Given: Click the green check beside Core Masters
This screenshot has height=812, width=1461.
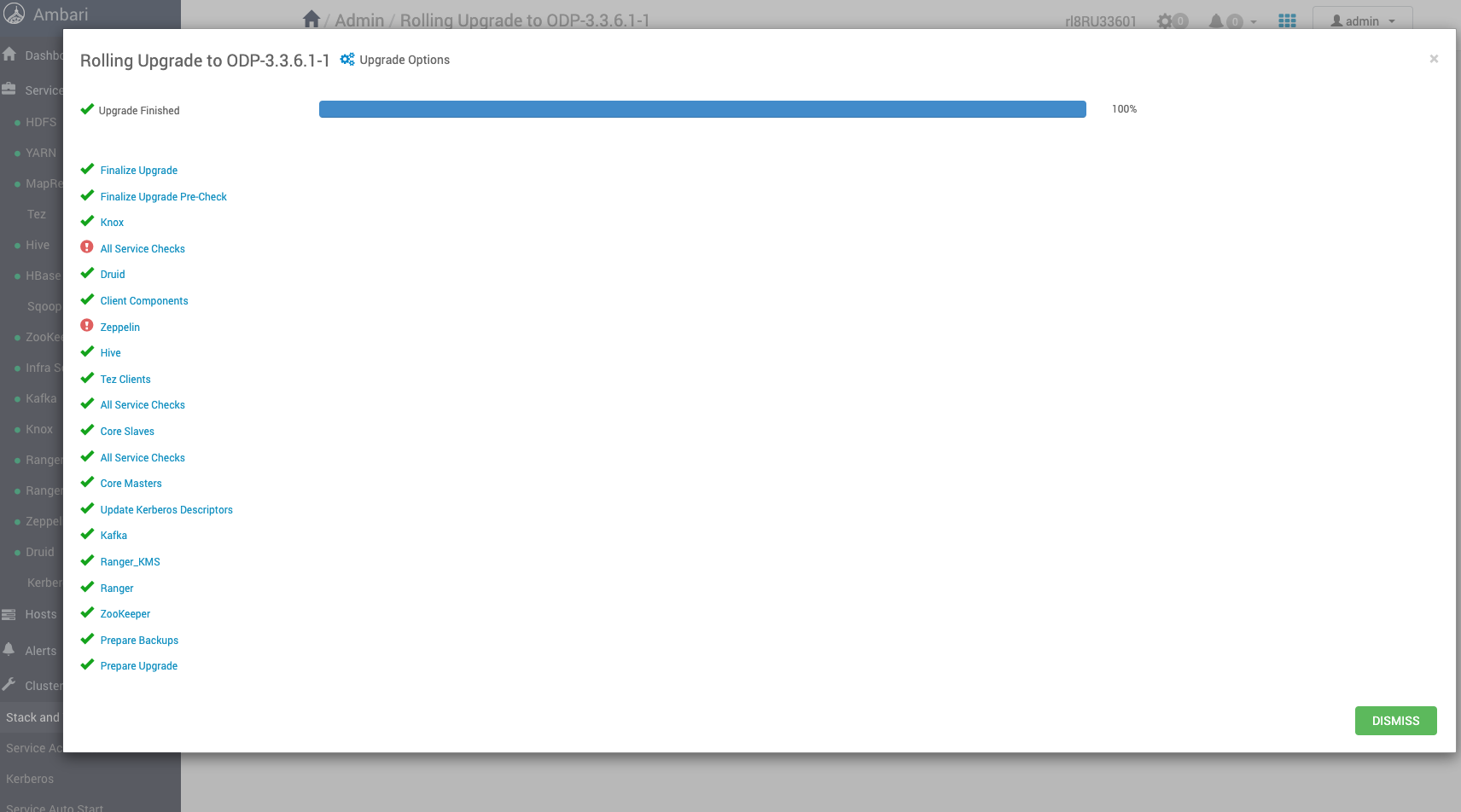Looking at the screenshot, I should click(87, 482).
